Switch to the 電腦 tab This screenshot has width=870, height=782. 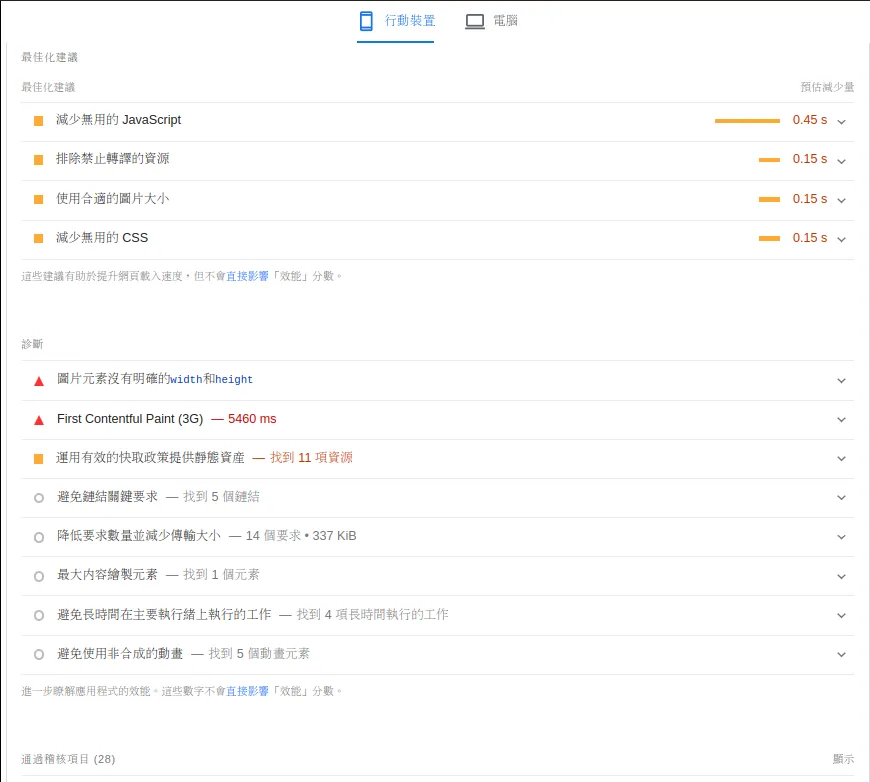pos(505,21)
